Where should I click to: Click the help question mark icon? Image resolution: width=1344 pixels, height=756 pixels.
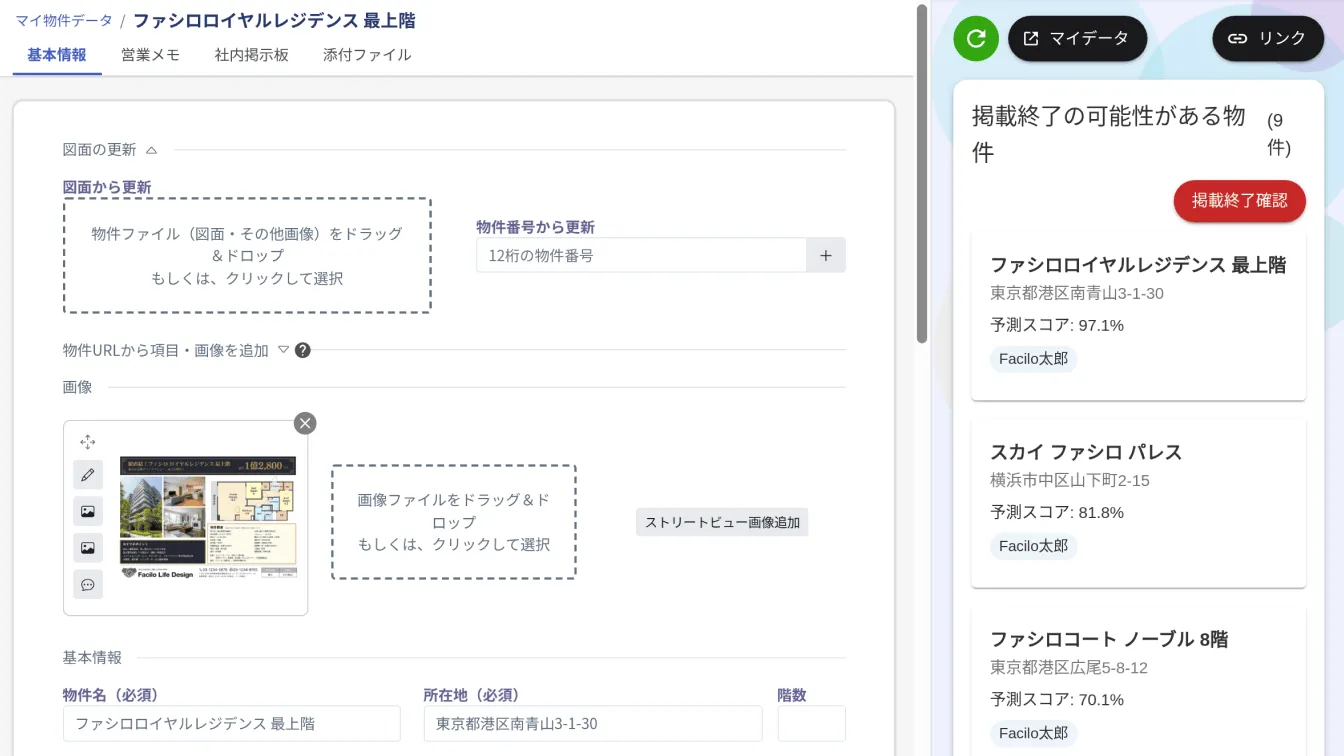pyautogui.click(x=302, y=350)
